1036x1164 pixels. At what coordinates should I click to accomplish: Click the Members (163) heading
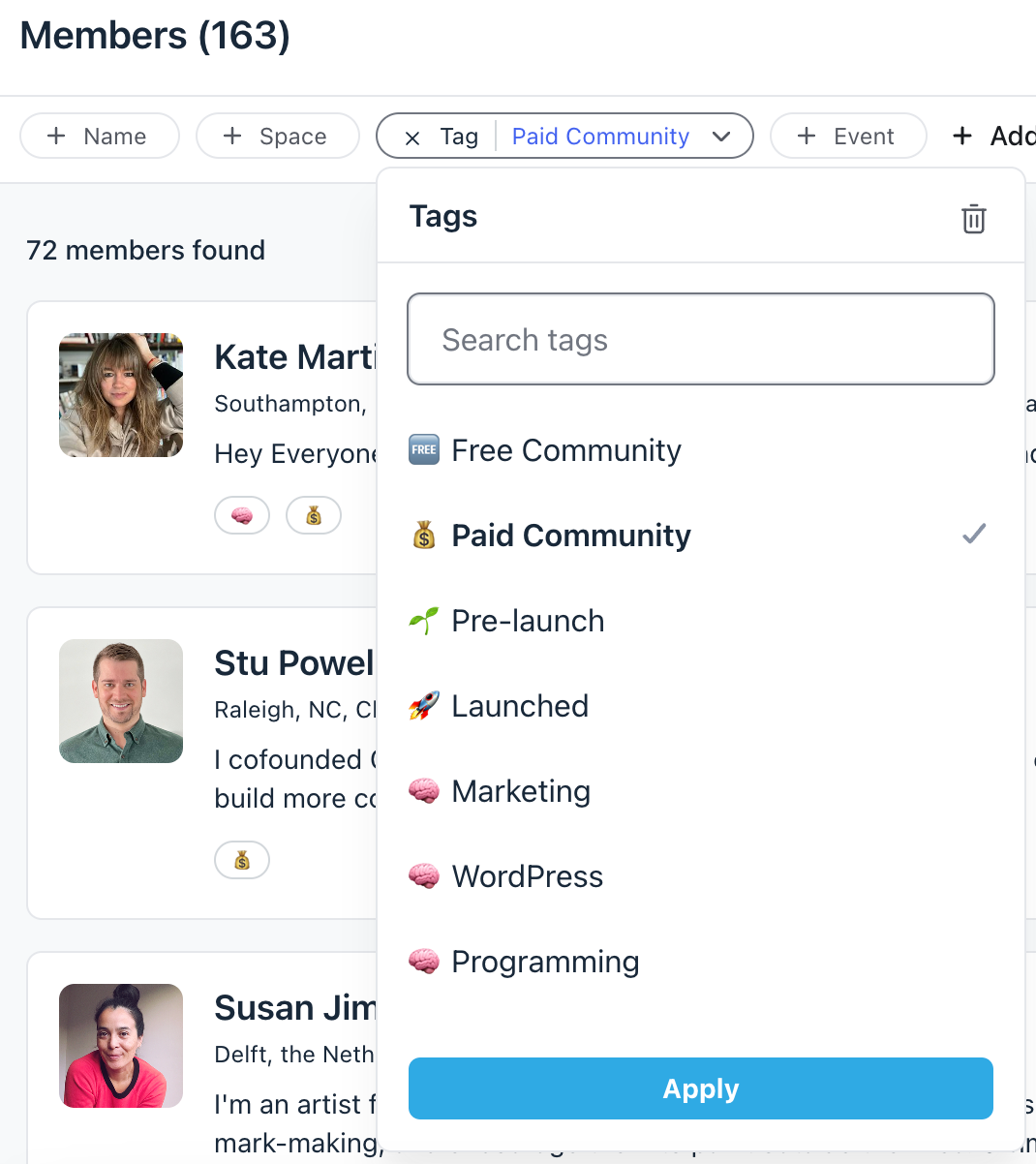tap(155, 37)
